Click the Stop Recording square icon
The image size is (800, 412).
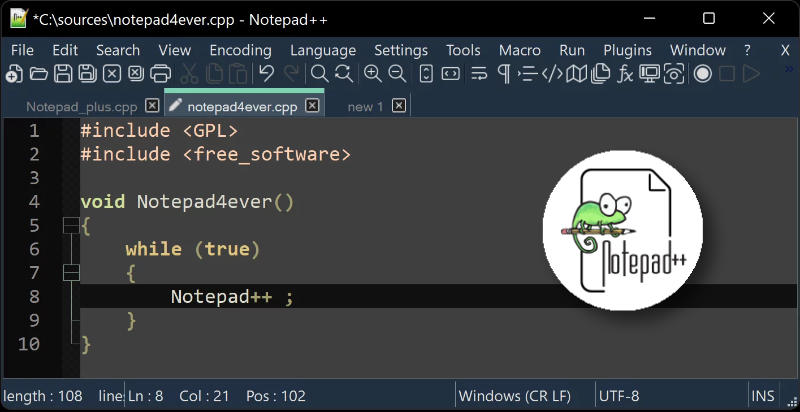click(x=727, y=74)
